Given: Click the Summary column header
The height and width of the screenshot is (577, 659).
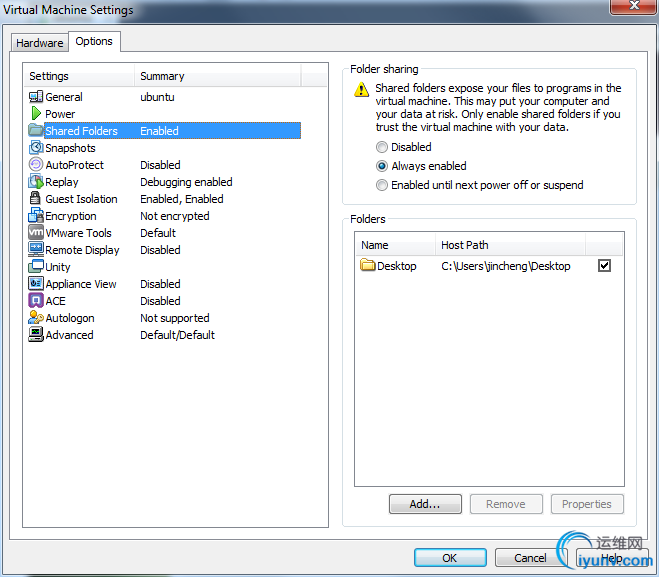Looking at the screenshot, I should (x=218, y=76).
